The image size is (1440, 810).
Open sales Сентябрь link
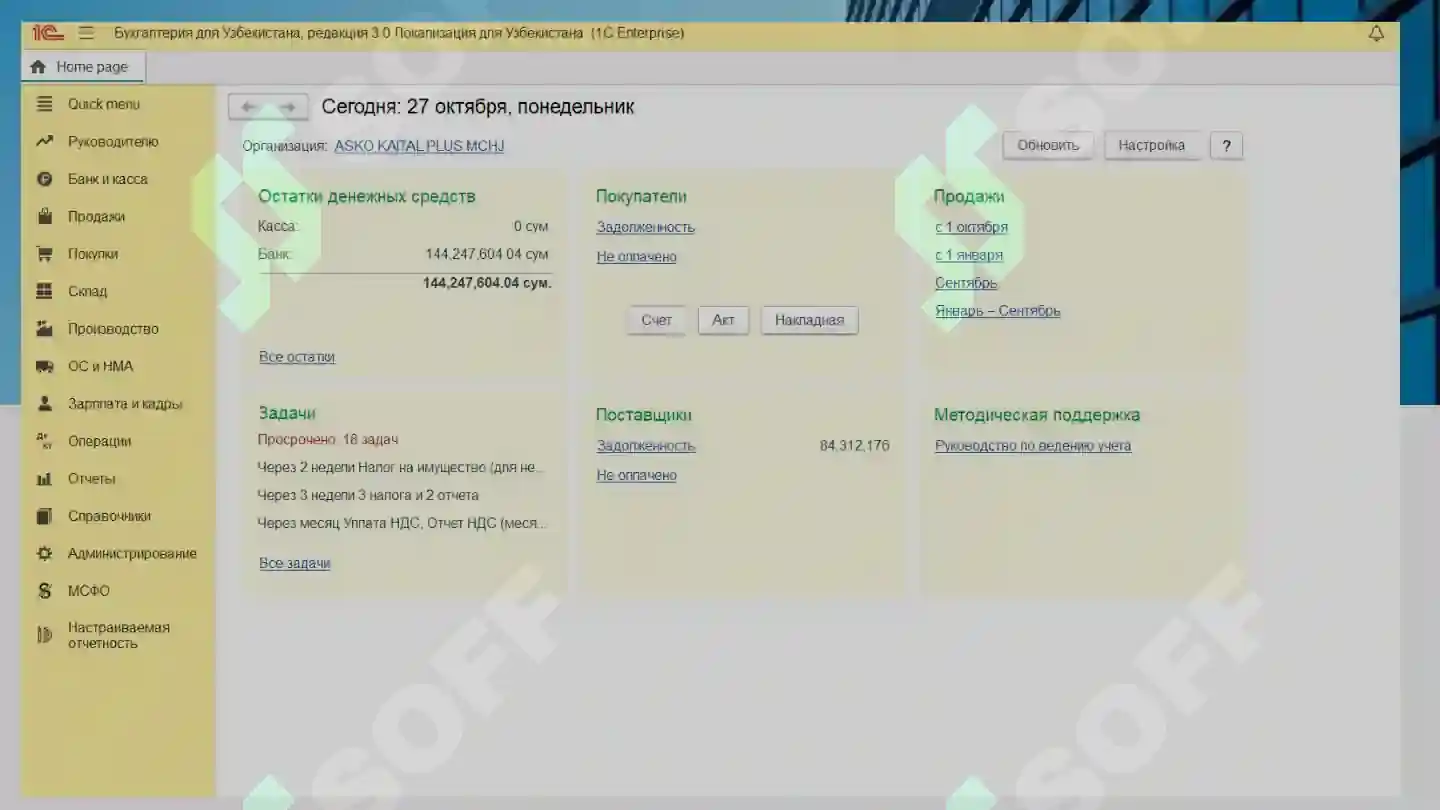966,283
